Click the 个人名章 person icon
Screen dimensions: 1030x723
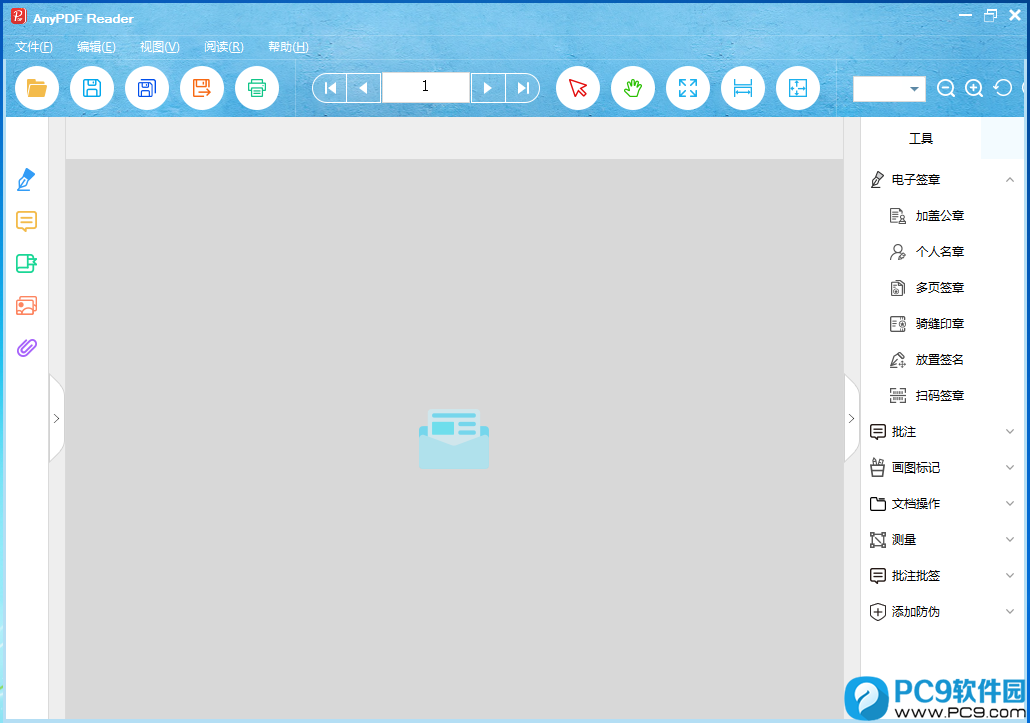897,252
